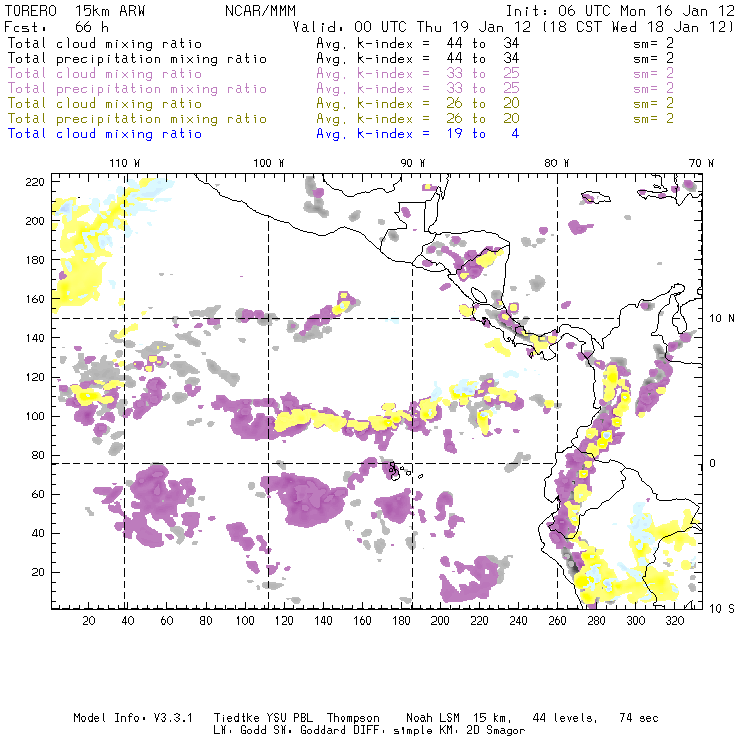Click the 'YSU PBL' scheme label

click(289, 718)
